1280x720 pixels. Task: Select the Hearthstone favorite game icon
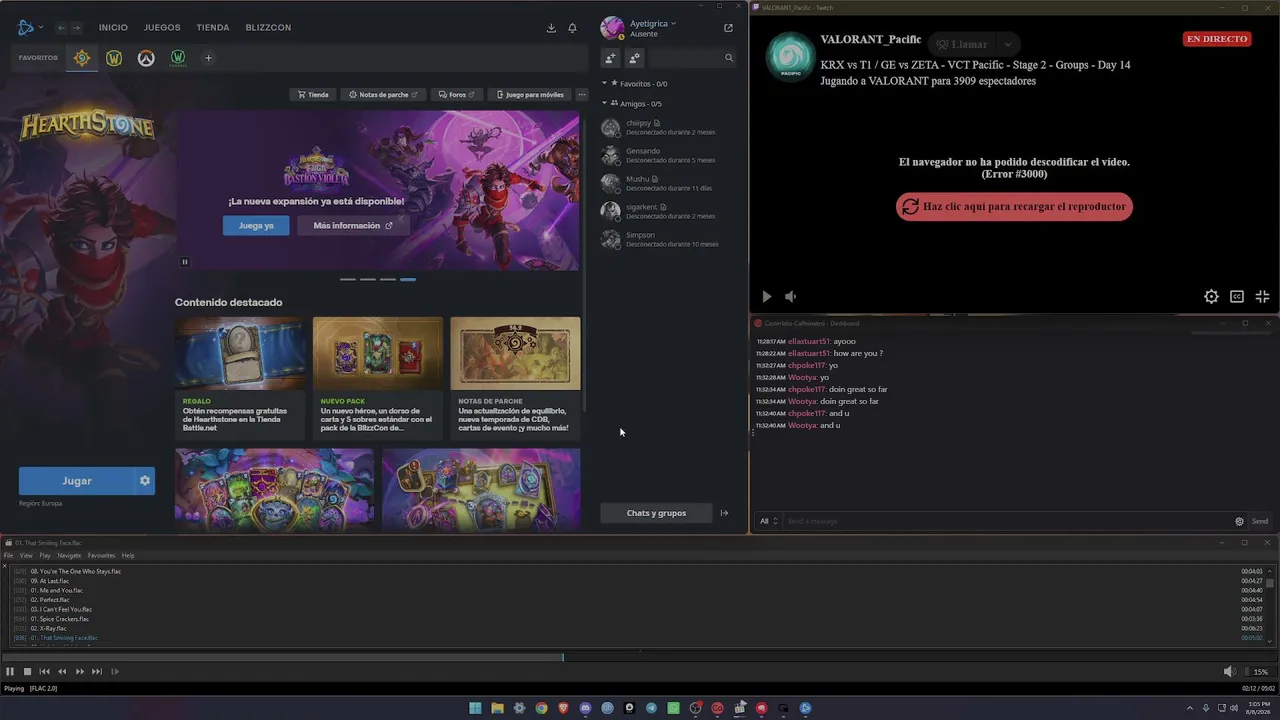point(82,58)
